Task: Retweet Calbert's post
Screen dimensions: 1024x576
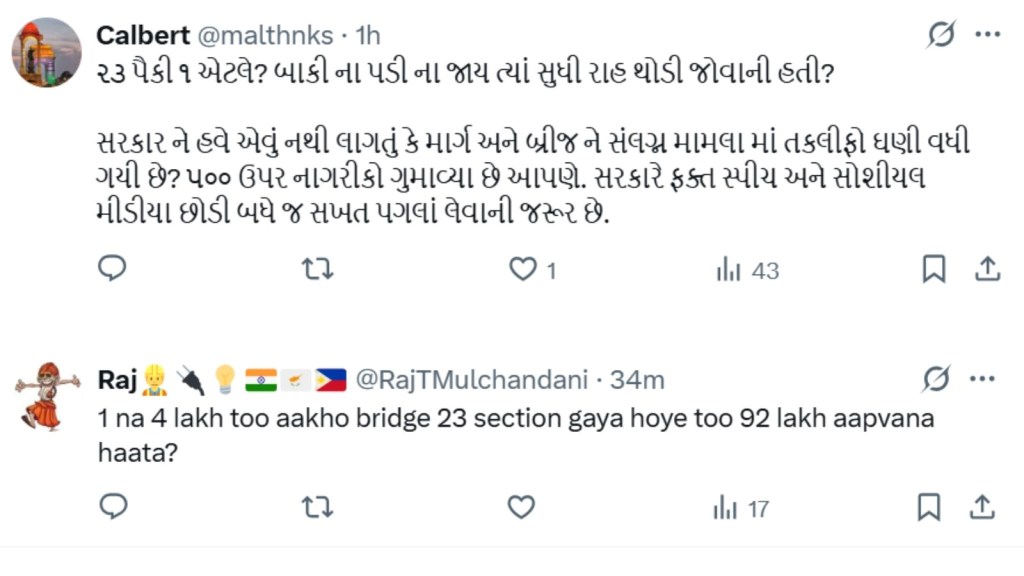Action: click(317, 269)
